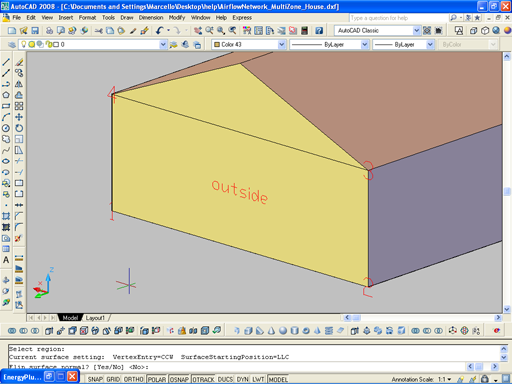512x384 pixels.
Task: Open the File menu
Action: [17, 18]
